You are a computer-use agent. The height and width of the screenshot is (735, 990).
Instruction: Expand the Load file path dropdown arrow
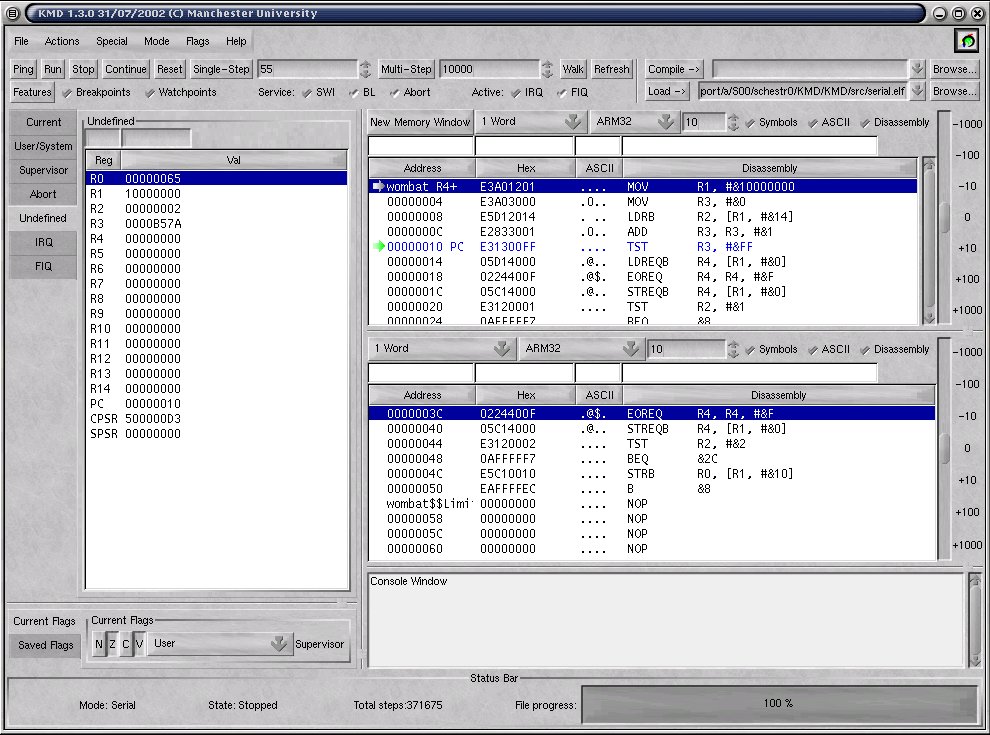click(x=917, y=92)
